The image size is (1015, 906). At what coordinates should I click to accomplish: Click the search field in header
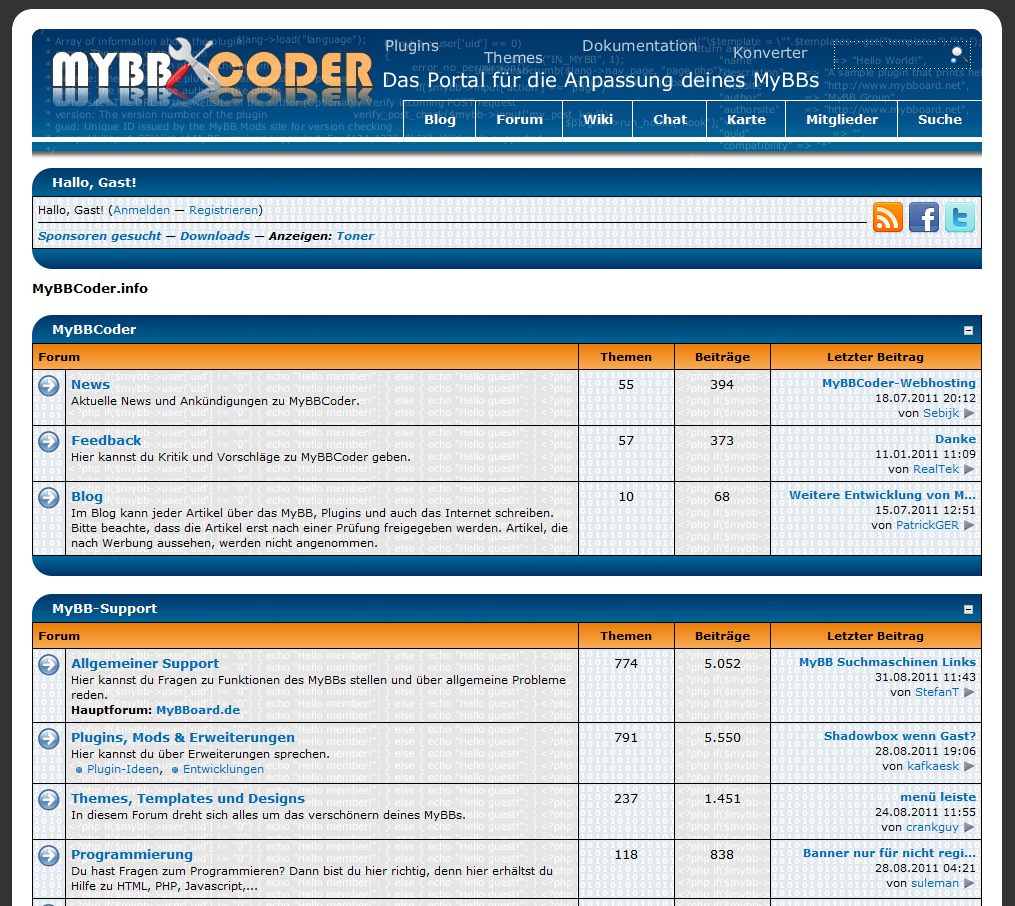(890, 55)
